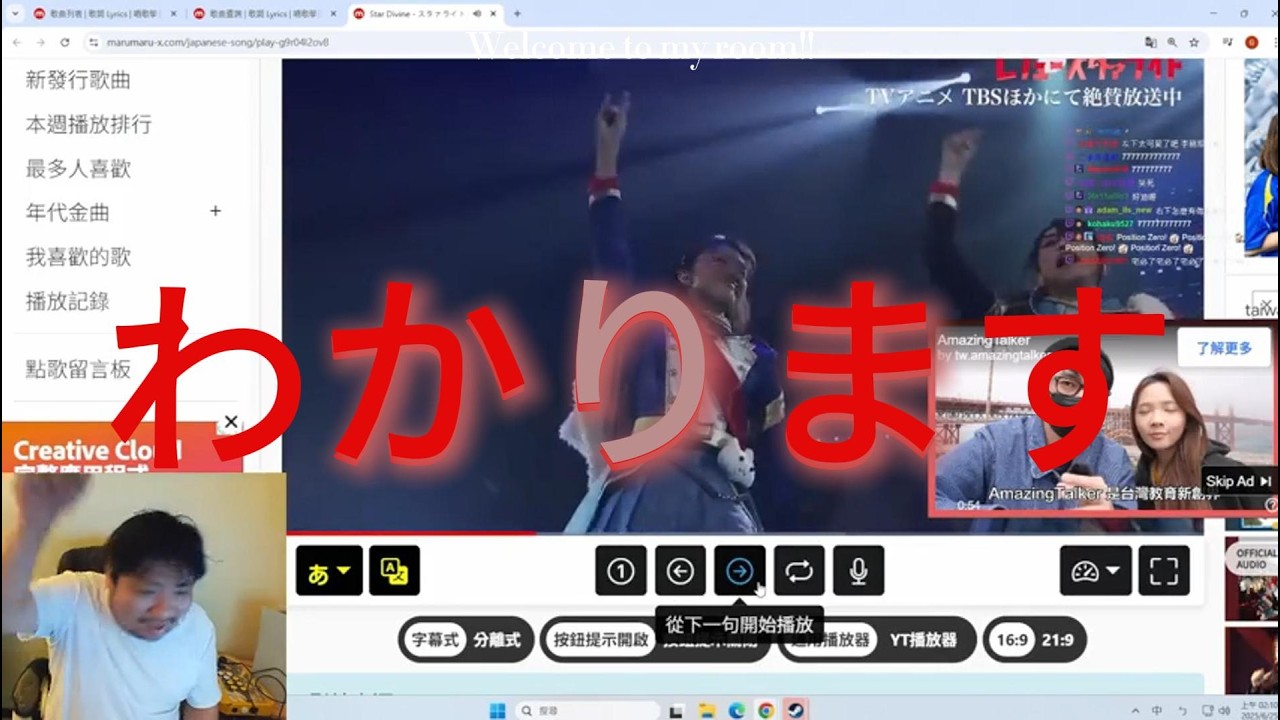This screenshot has height=720, width=1280.
Task: Reload the current page
Action: (x=65, y=42)
